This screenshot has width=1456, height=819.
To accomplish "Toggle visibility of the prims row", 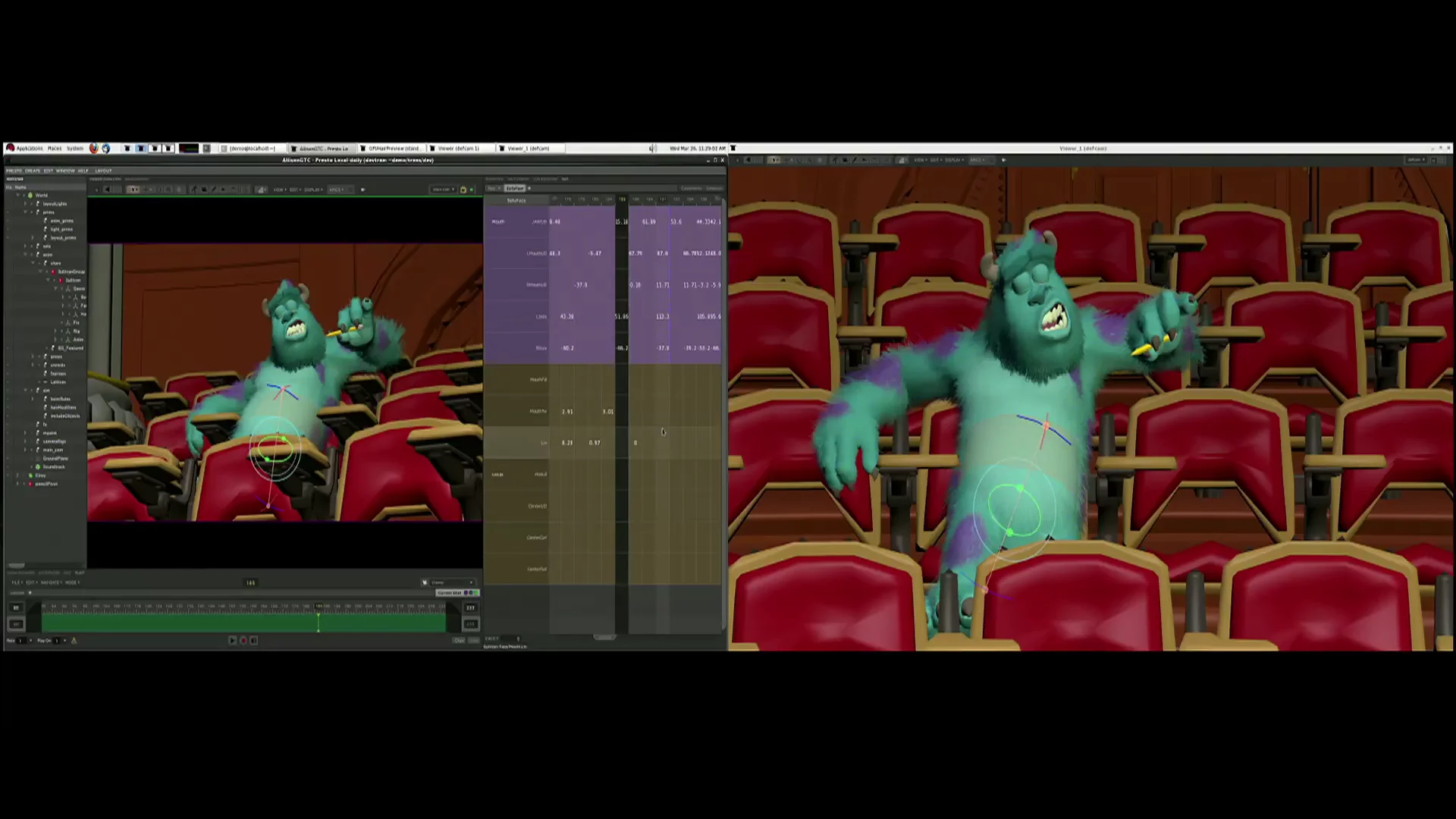I will tap(8, 212).
